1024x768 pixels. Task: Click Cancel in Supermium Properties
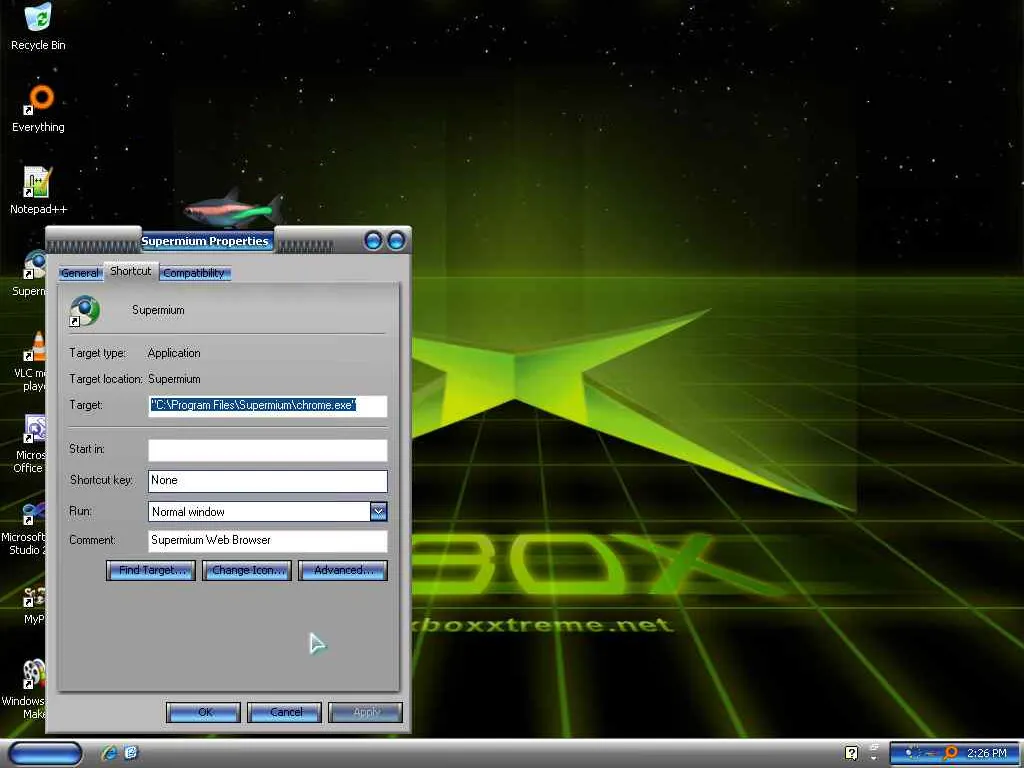(285, 712)
